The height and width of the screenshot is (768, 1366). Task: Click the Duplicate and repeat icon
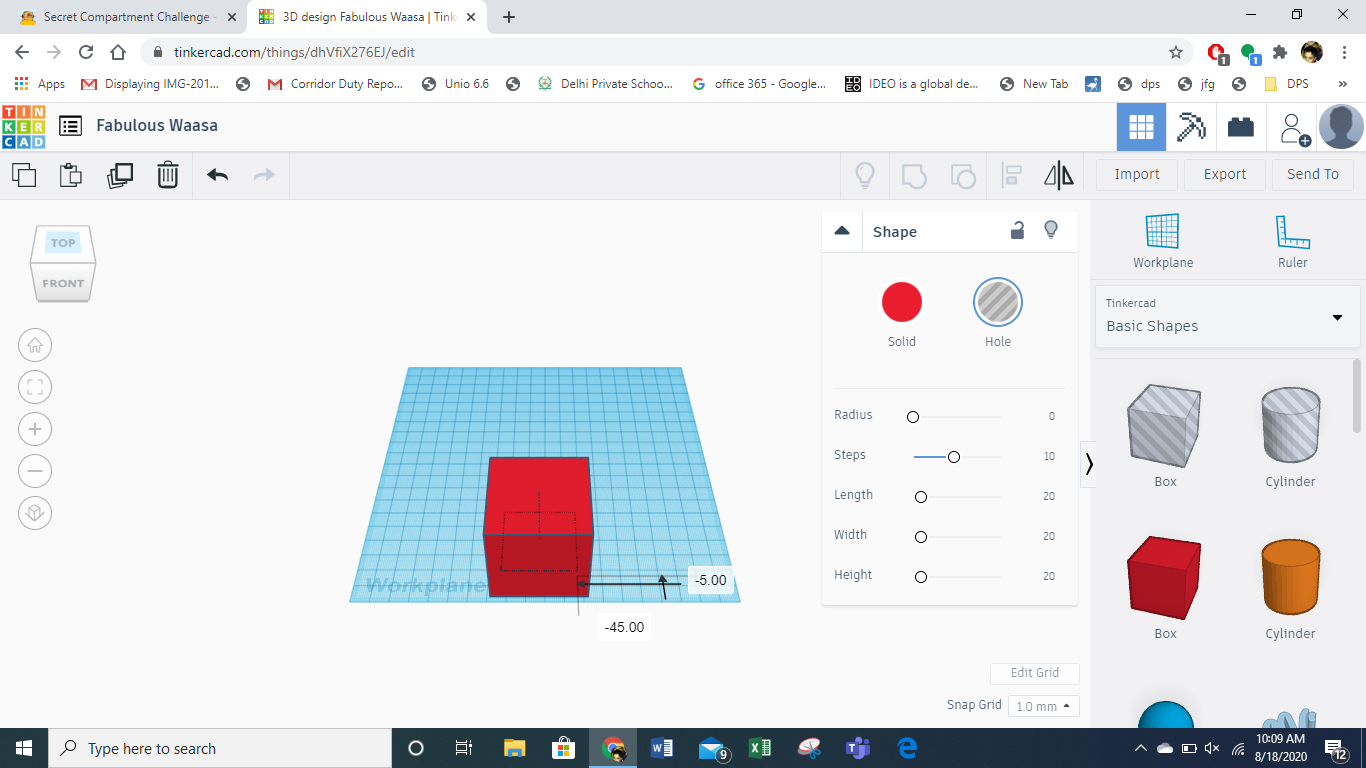[x=119, y=175]
